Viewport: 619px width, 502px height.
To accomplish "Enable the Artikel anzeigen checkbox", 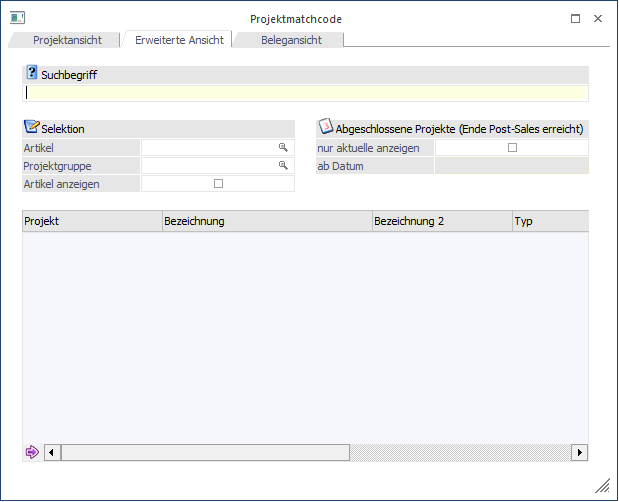I will pos(218,184).
